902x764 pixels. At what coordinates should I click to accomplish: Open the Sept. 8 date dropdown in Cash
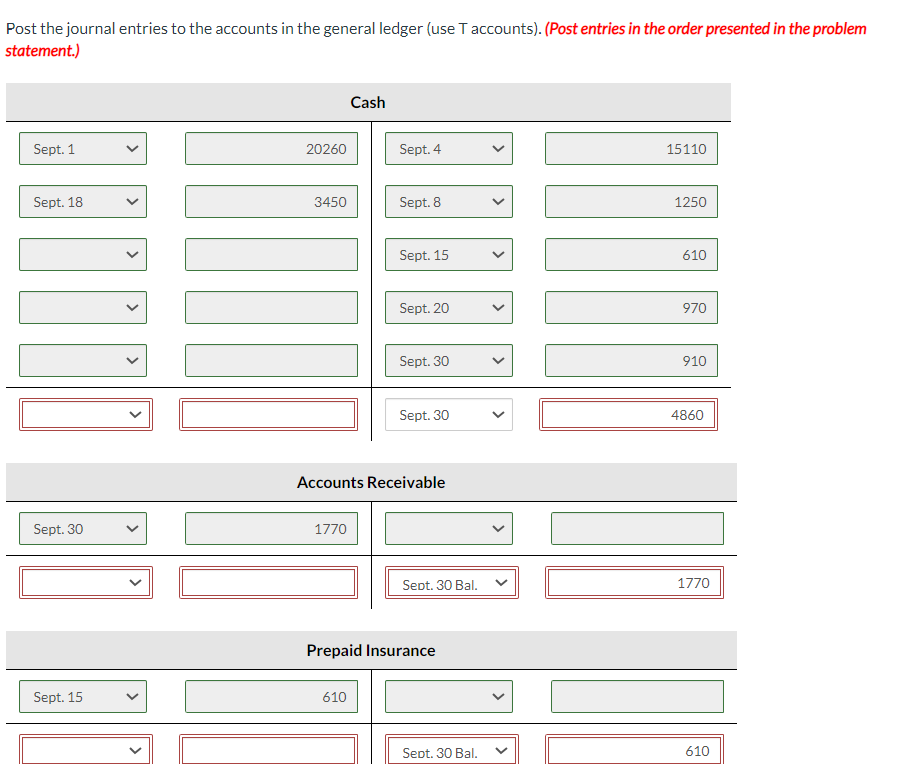tap(449, 202)
